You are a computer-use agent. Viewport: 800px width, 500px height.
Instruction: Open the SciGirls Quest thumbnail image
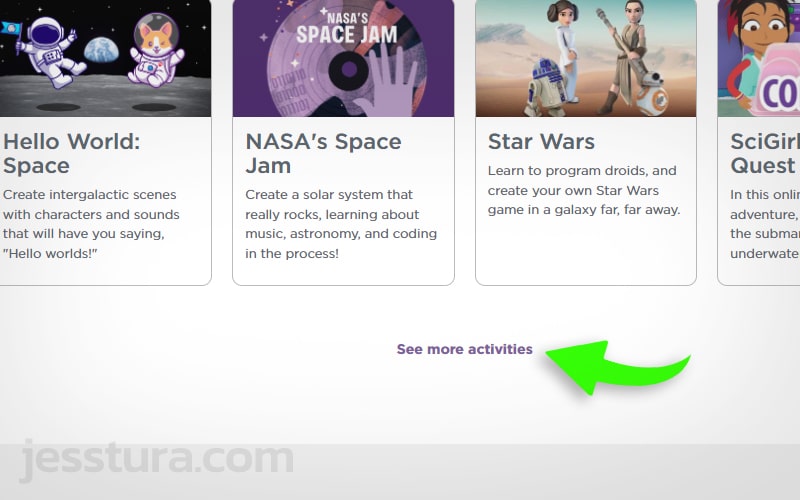759,58
